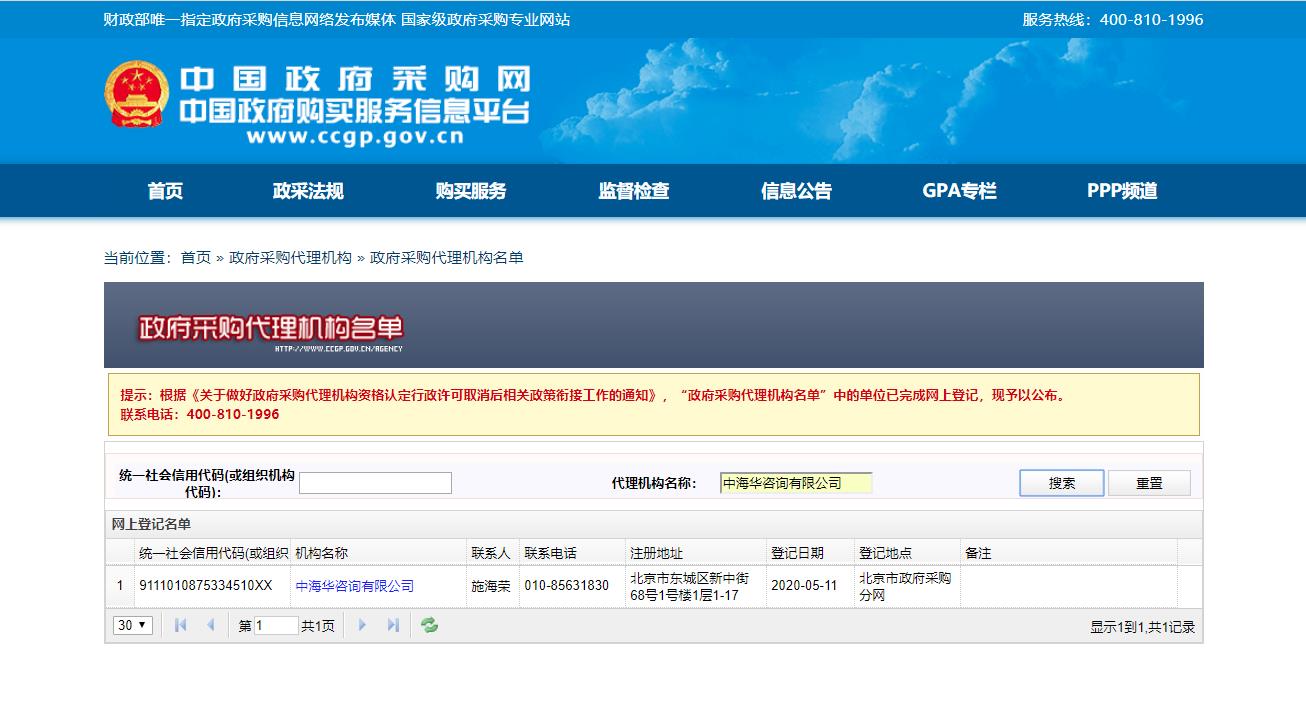This screenshot has width=1306, height=702.
Task: Open the 首页 navigation menu item
Action: coord(165,191)
